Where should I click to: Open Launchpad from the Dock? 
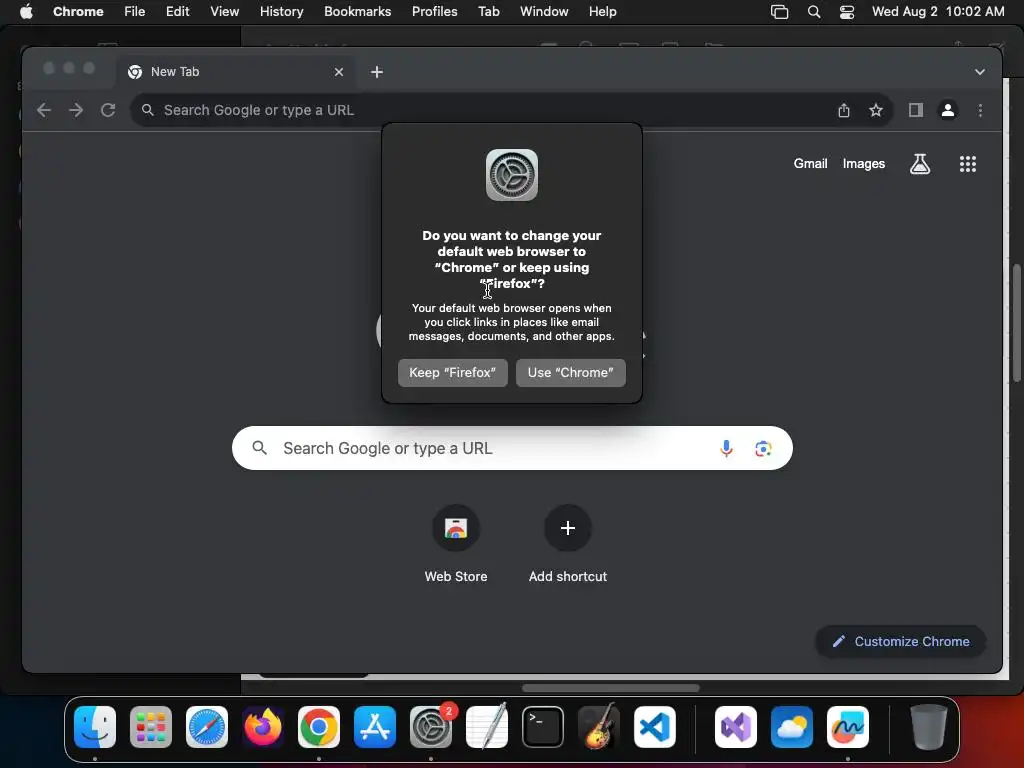(151, 727)
